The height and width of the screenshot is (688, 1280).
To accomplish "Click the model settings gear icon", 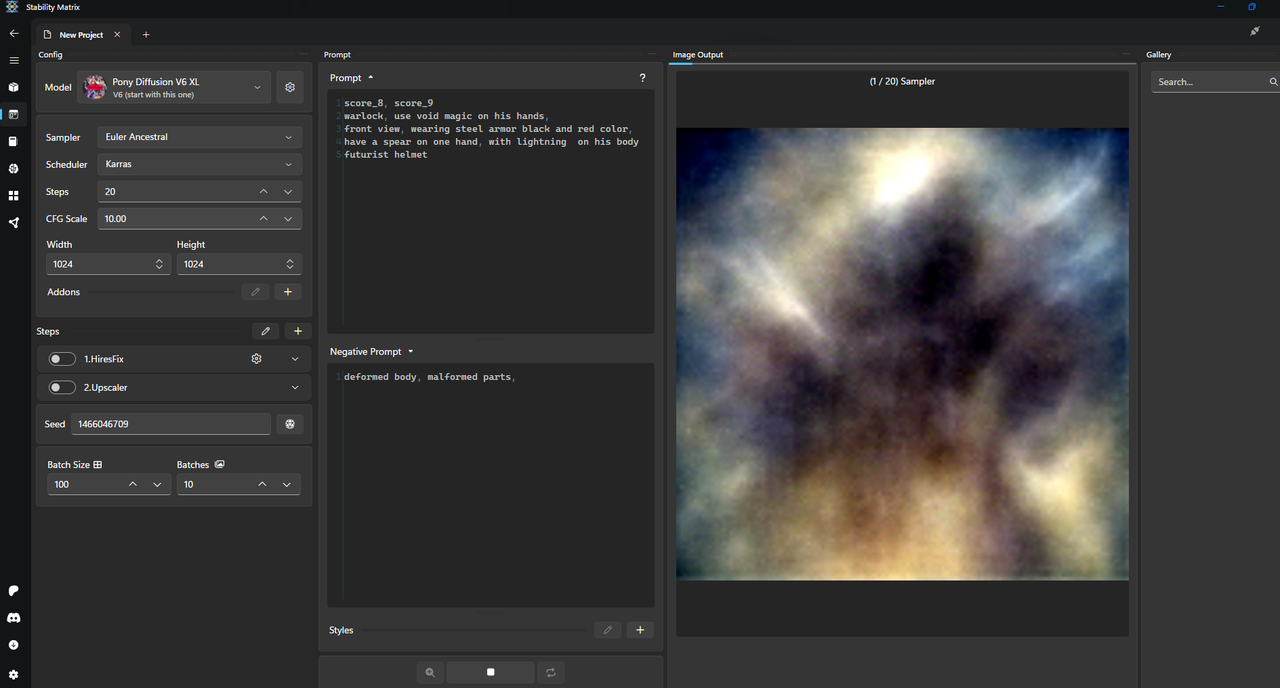I will tap(290, 87).
